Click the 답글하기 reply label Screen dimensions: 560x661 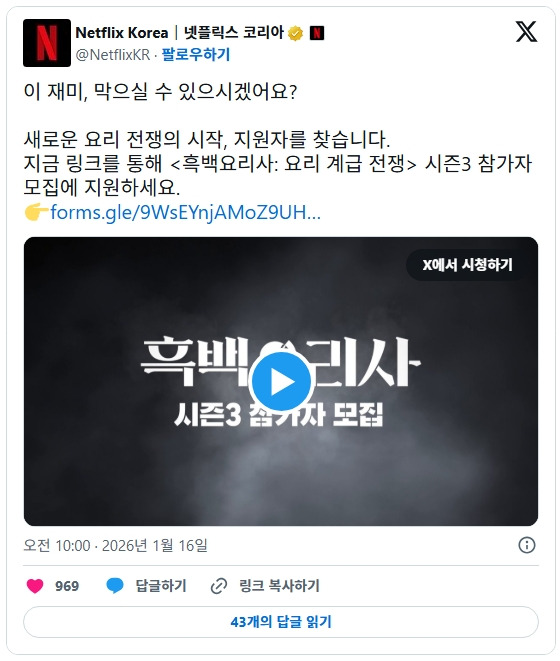click(x=161, y=586)
